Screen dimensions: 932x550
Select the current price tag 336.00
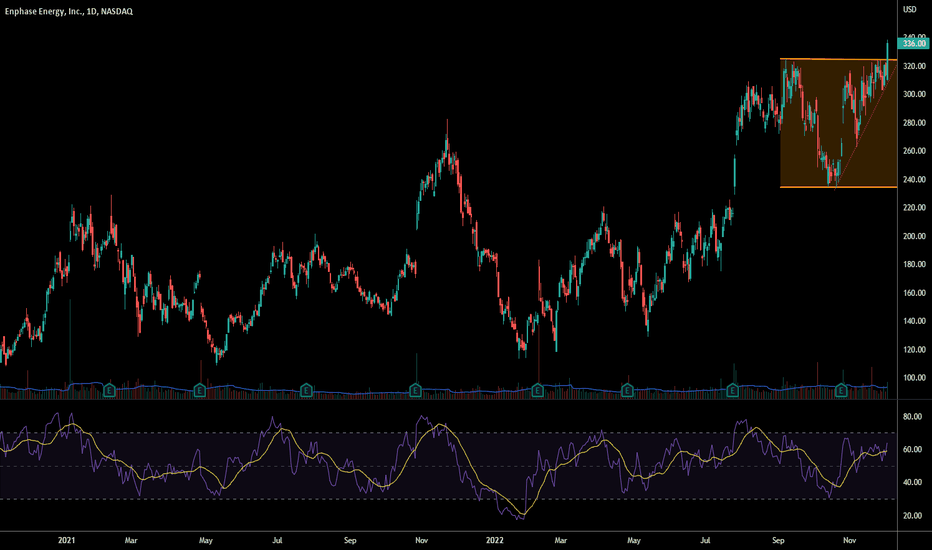point(914,43)
